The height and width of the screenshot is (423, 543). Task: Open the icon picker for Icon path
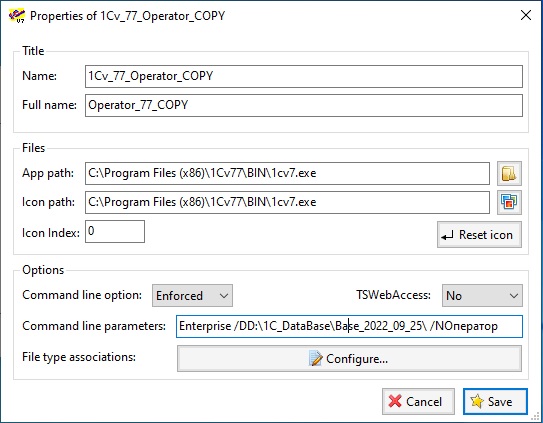pyautogui.click(x=509, y=202)
